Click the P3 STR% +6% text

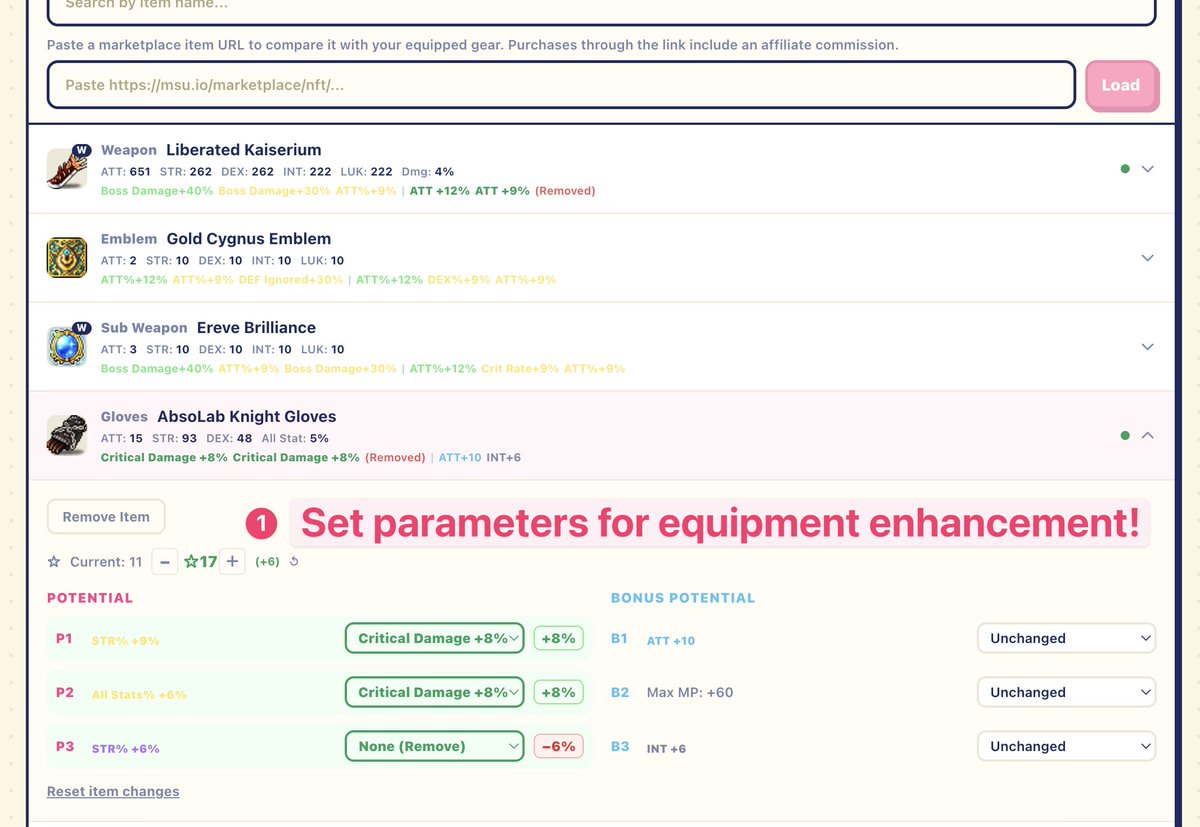pyautogui.click(x=125, y=748)
